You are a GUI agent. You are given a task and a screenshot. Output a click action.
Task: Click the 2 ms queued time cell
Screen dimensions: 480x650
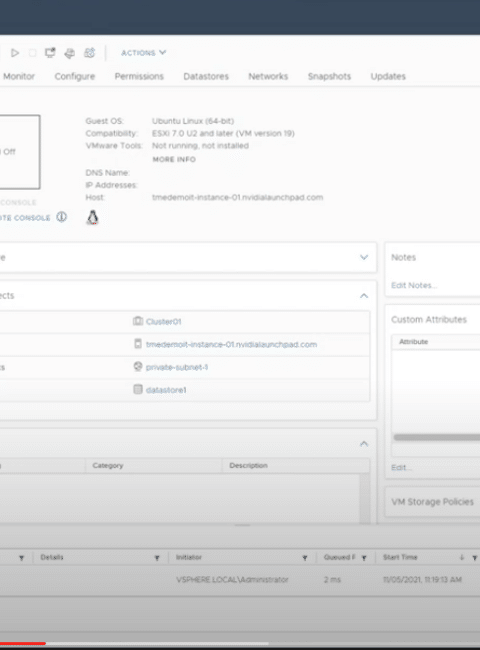332,580
